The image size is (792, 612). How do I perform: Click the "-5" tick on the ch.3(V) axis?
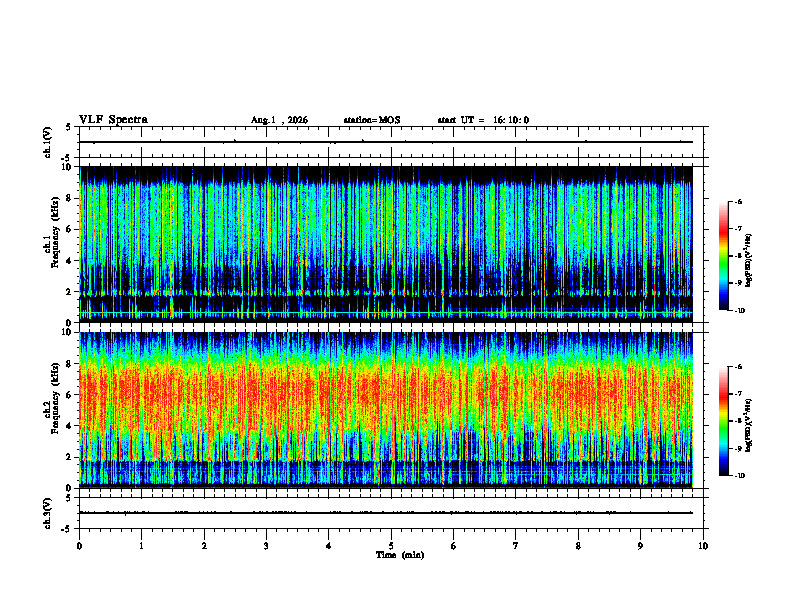click(68, 529)
